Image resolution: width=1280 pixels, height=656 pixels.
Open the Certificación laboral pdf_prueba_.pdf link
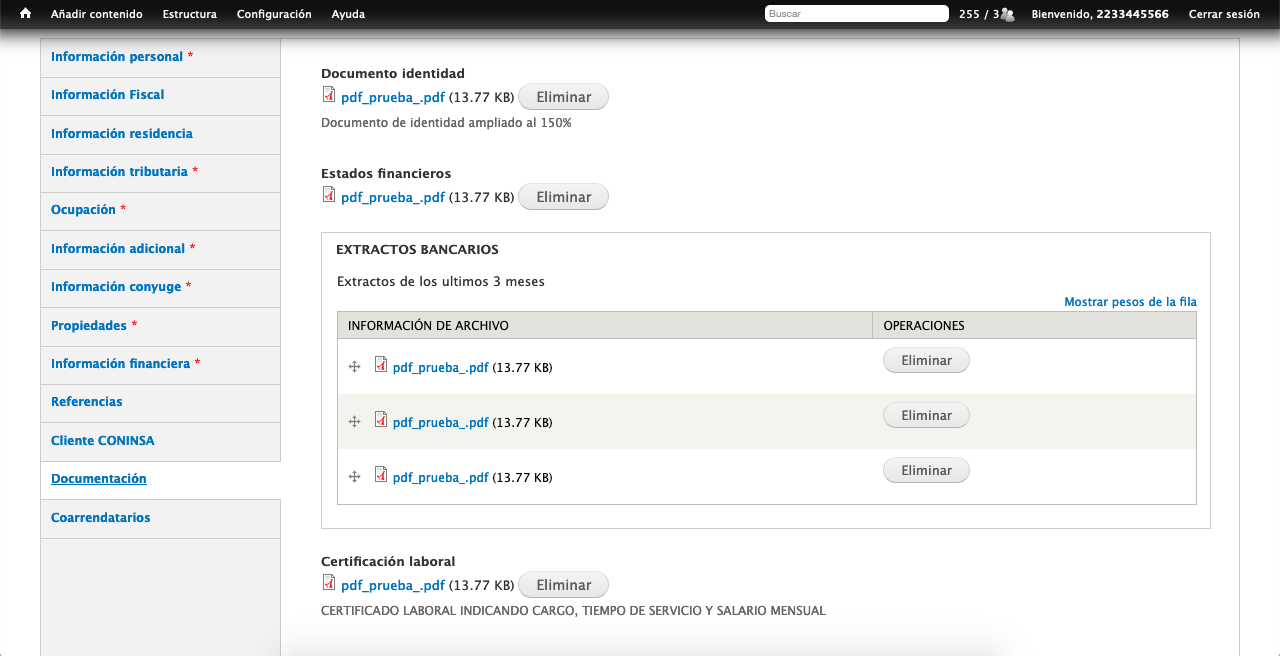tap(393, 585)
